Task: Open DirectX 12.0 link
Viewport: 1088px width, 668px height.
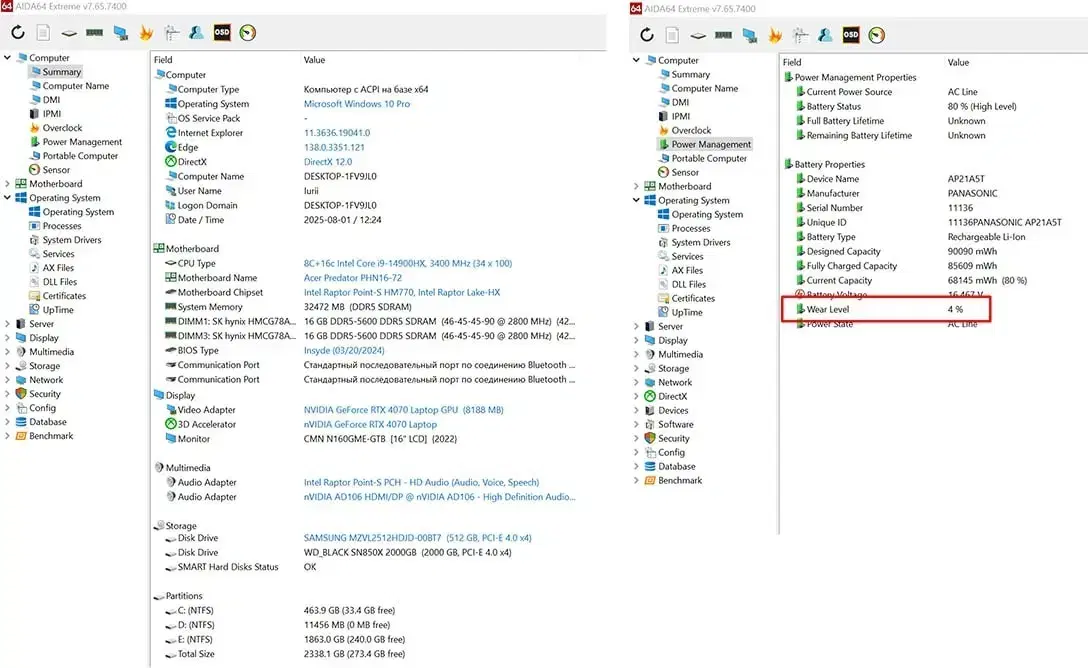Action: (x=328, y=162)
